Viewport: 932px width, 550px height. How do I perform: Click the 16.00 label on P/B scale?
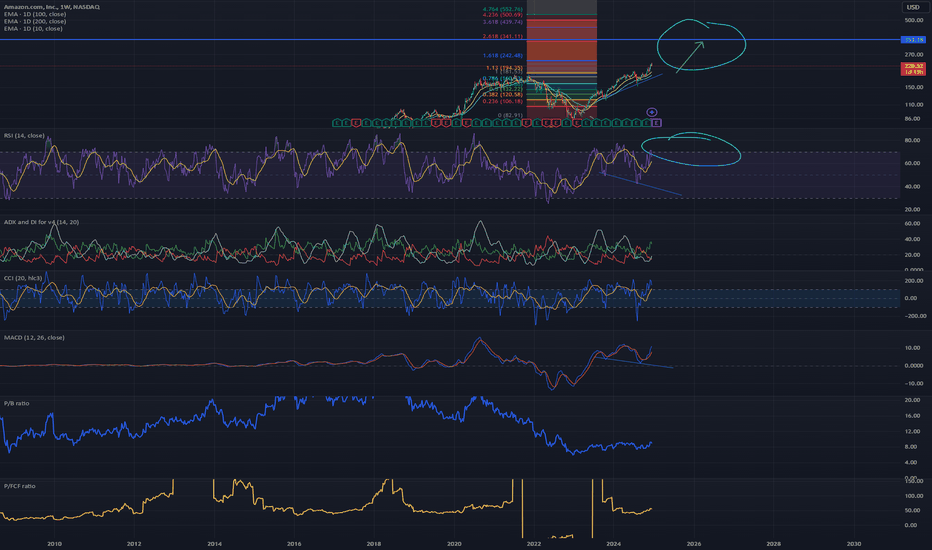pos(912,416)
